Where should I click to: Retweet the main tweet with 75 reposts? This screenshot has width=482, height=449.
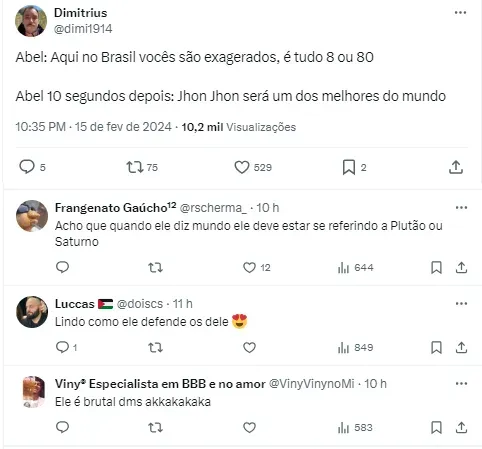tap(135, 167)
